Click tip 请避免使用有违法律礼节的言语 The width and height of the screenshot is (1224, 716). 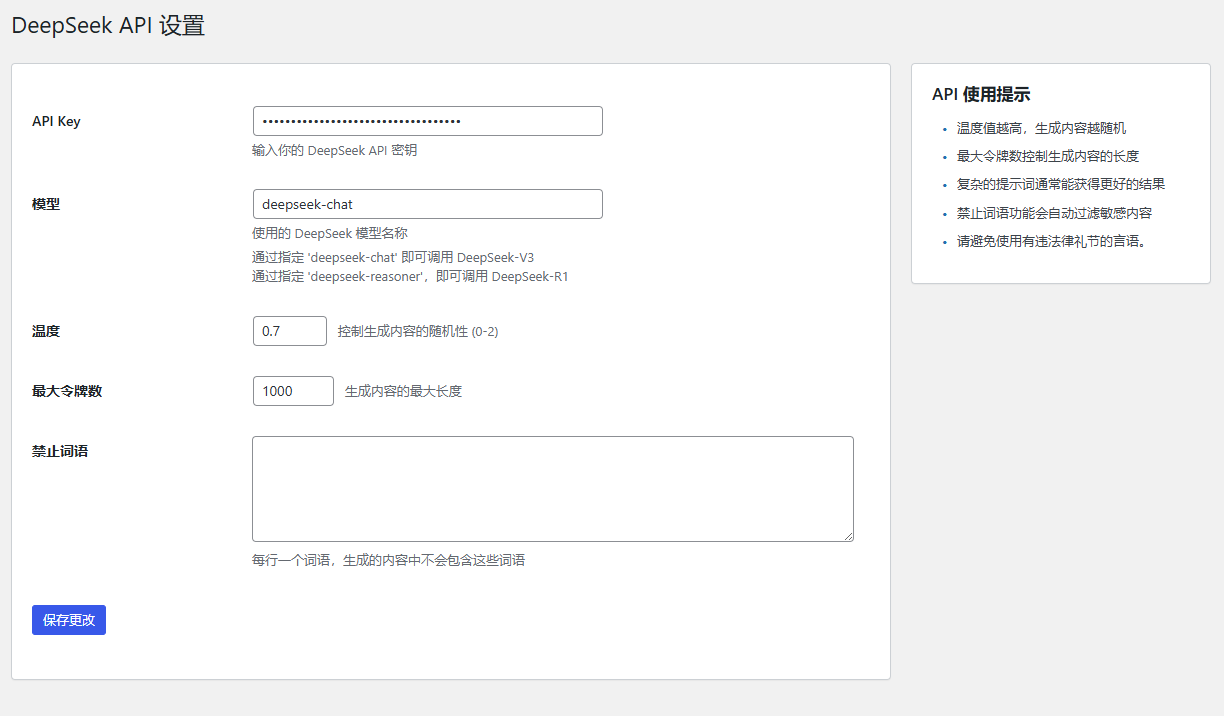coord(1051,241)
